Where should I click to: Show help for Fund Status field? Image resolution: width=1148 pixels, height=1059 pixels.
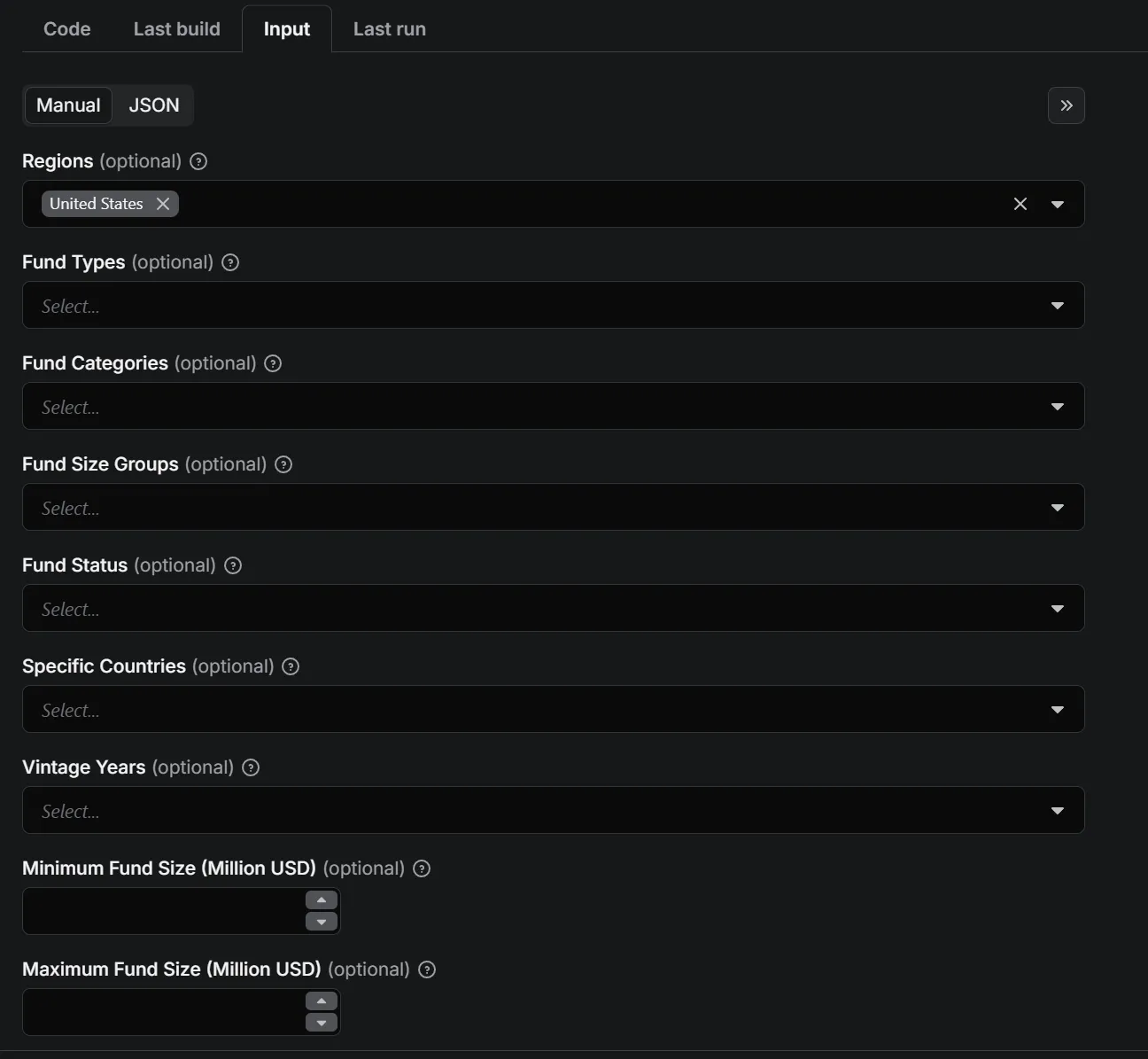click(233, 565)
